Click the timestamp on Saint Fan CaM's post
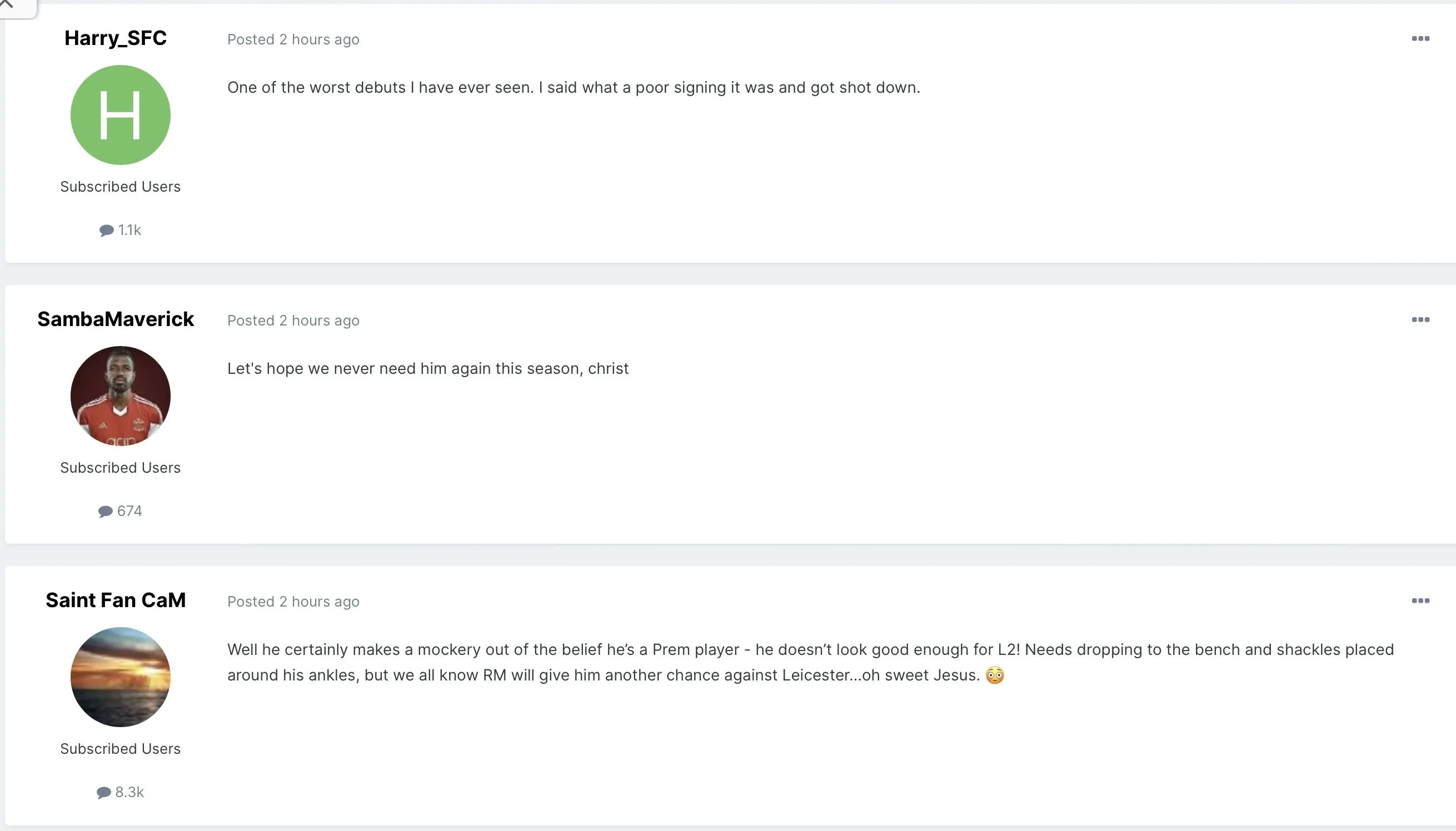The image size is (1456, 831). (293, 602)
